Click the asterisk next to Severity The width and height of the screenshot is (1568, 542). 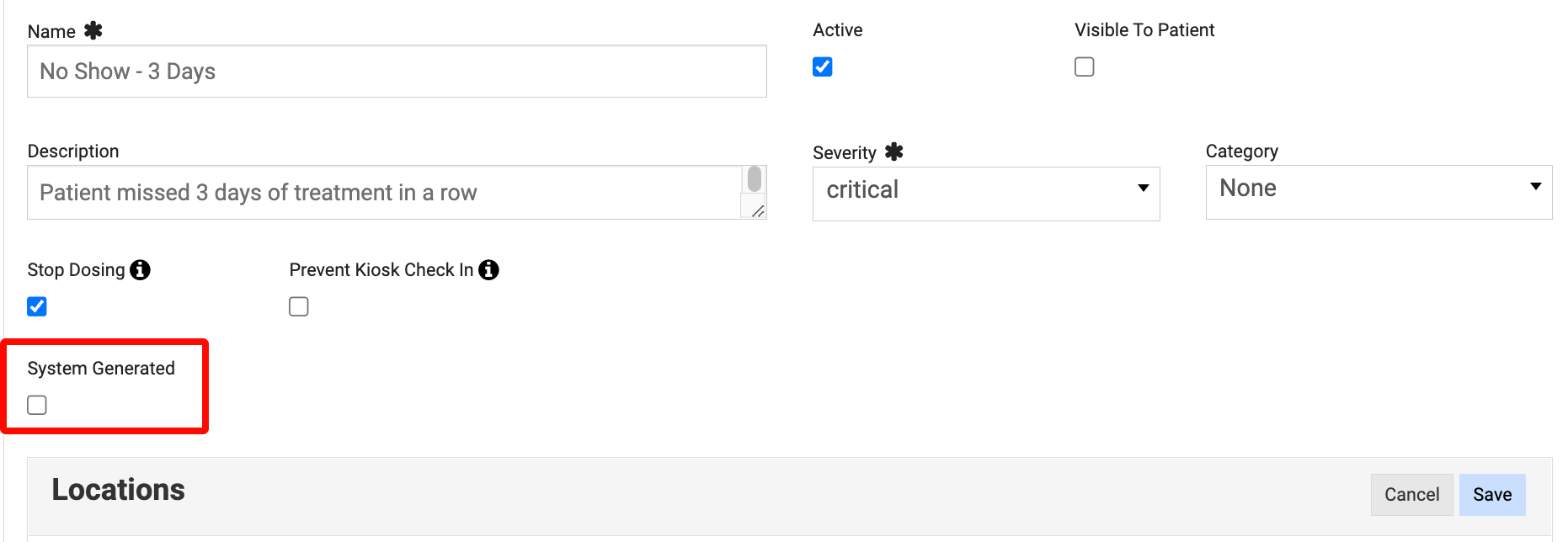tap(894, 152)
